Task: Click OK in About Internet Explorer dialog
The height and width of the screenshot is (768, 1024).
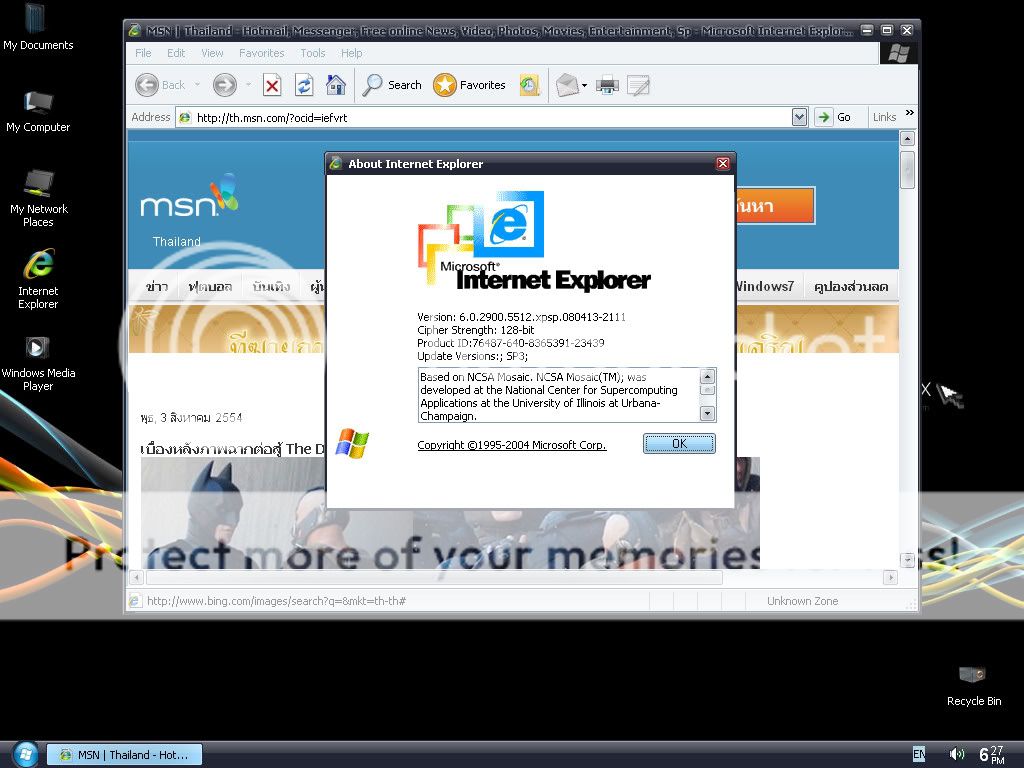Action: (x=679, y=443)
